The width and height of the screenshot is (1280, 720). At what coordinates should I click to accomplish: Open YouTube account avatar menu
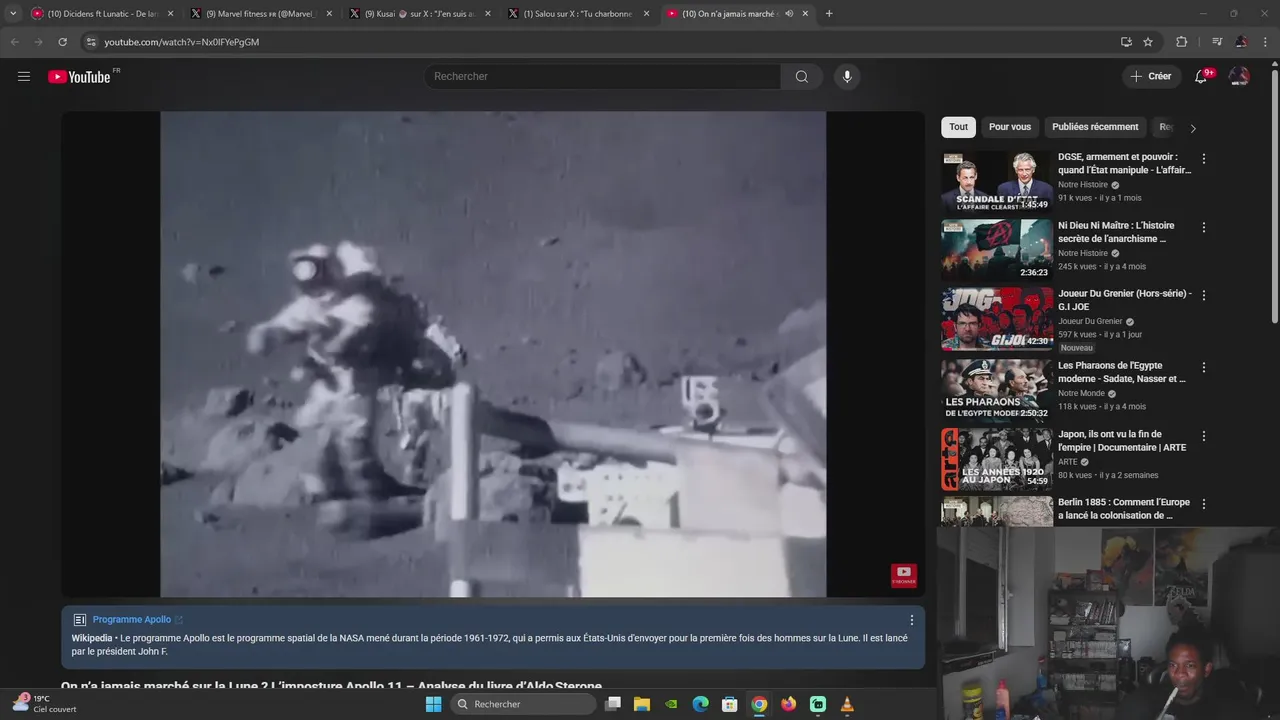pos(1239,76)
